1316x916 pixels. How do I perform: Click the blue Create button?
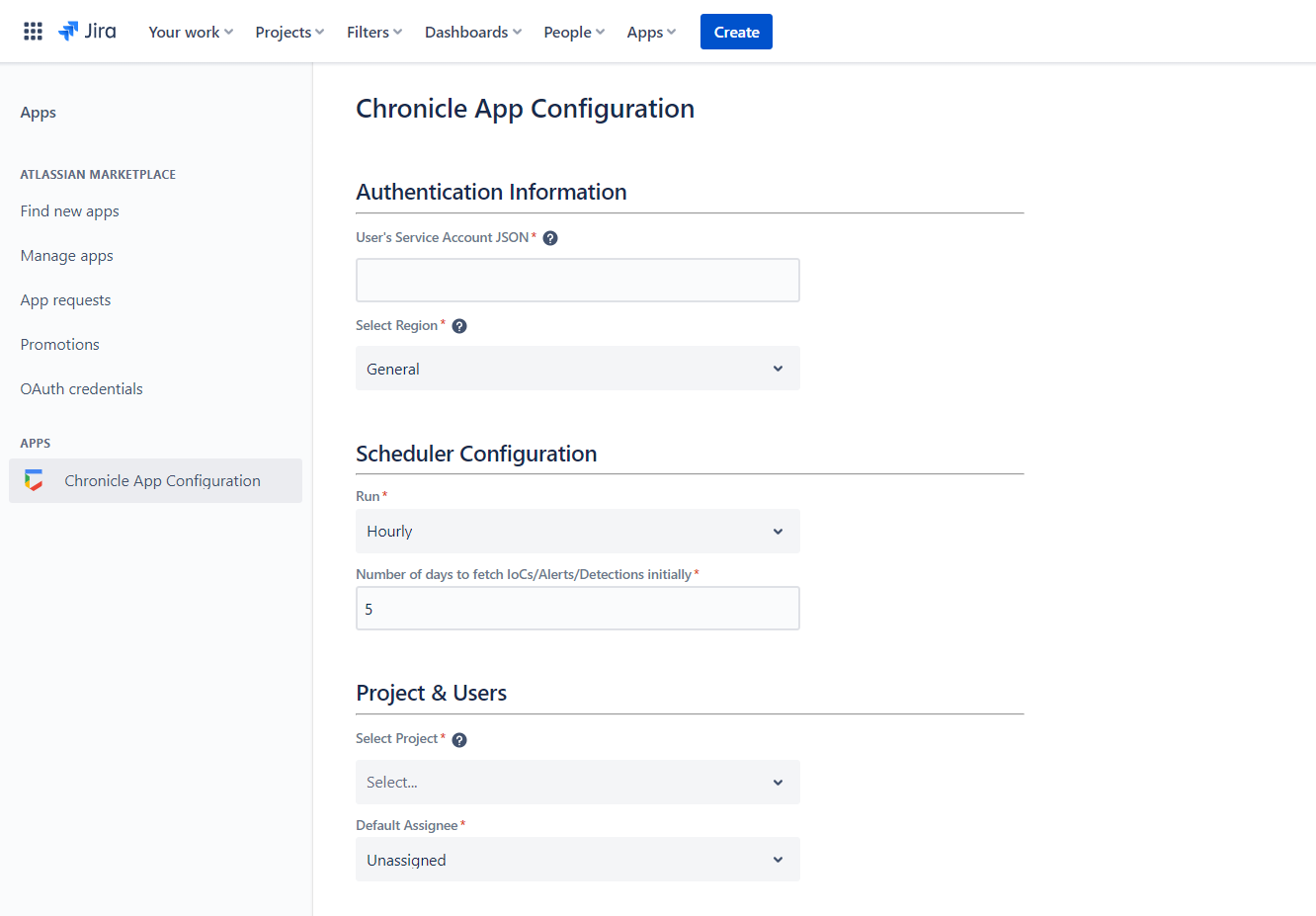736,32
